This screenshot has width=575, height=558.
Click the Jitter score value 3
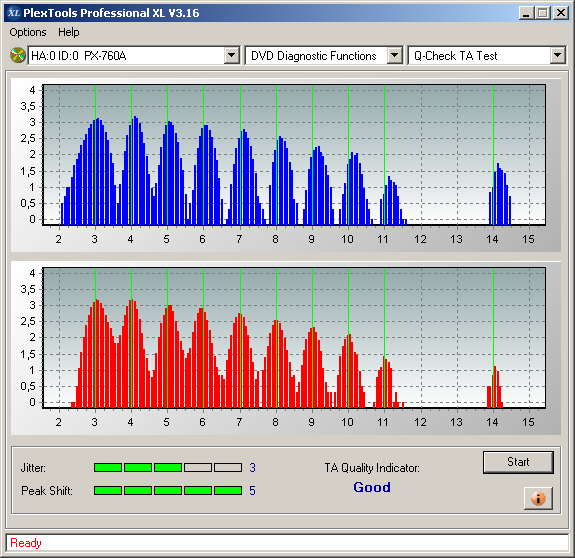click(252, 467)
